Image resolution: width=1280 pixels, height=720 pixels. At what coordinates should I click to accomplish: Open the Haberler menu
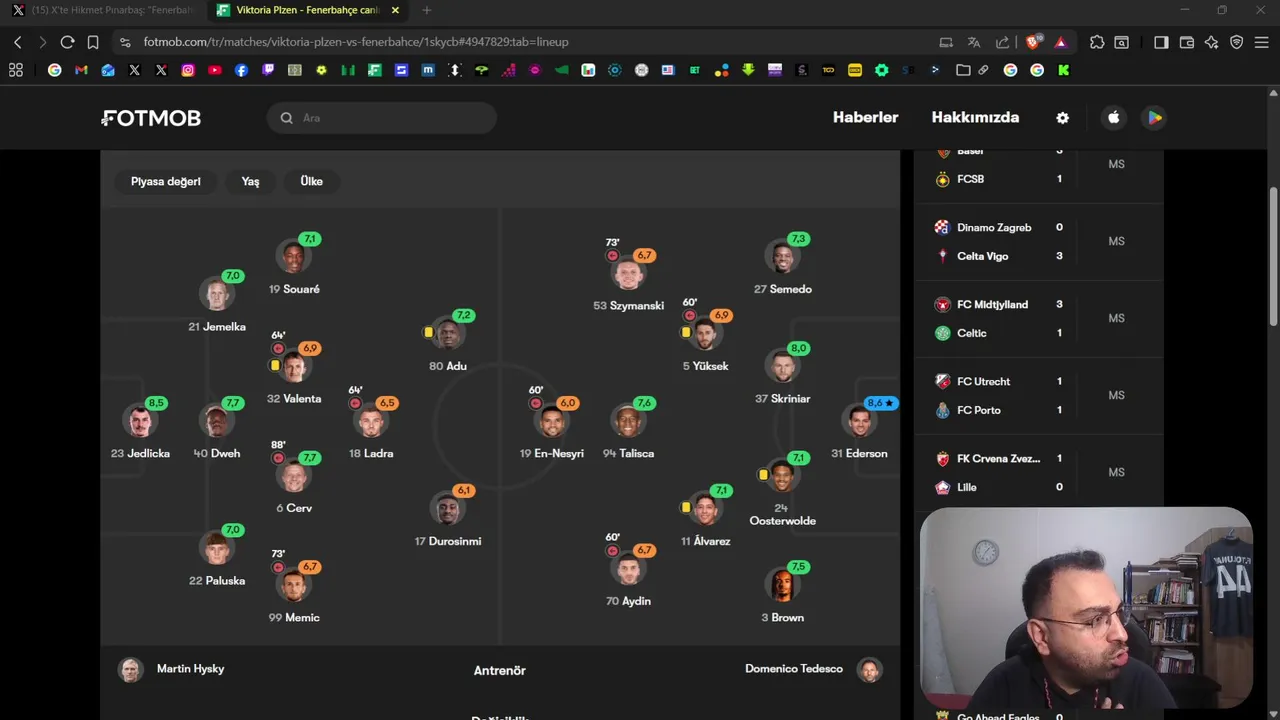[x=865, y=117]
